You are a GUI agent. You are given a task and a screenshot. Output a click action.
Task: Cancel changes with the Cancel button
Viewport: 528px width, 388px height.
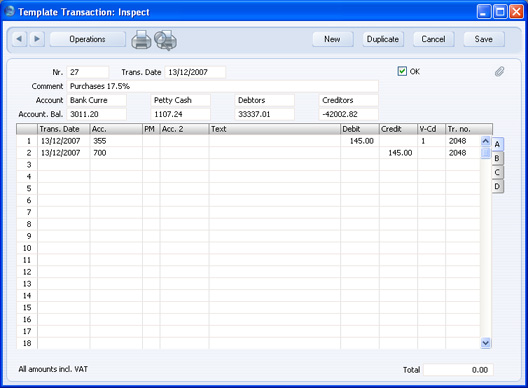[x=433, y=39]
